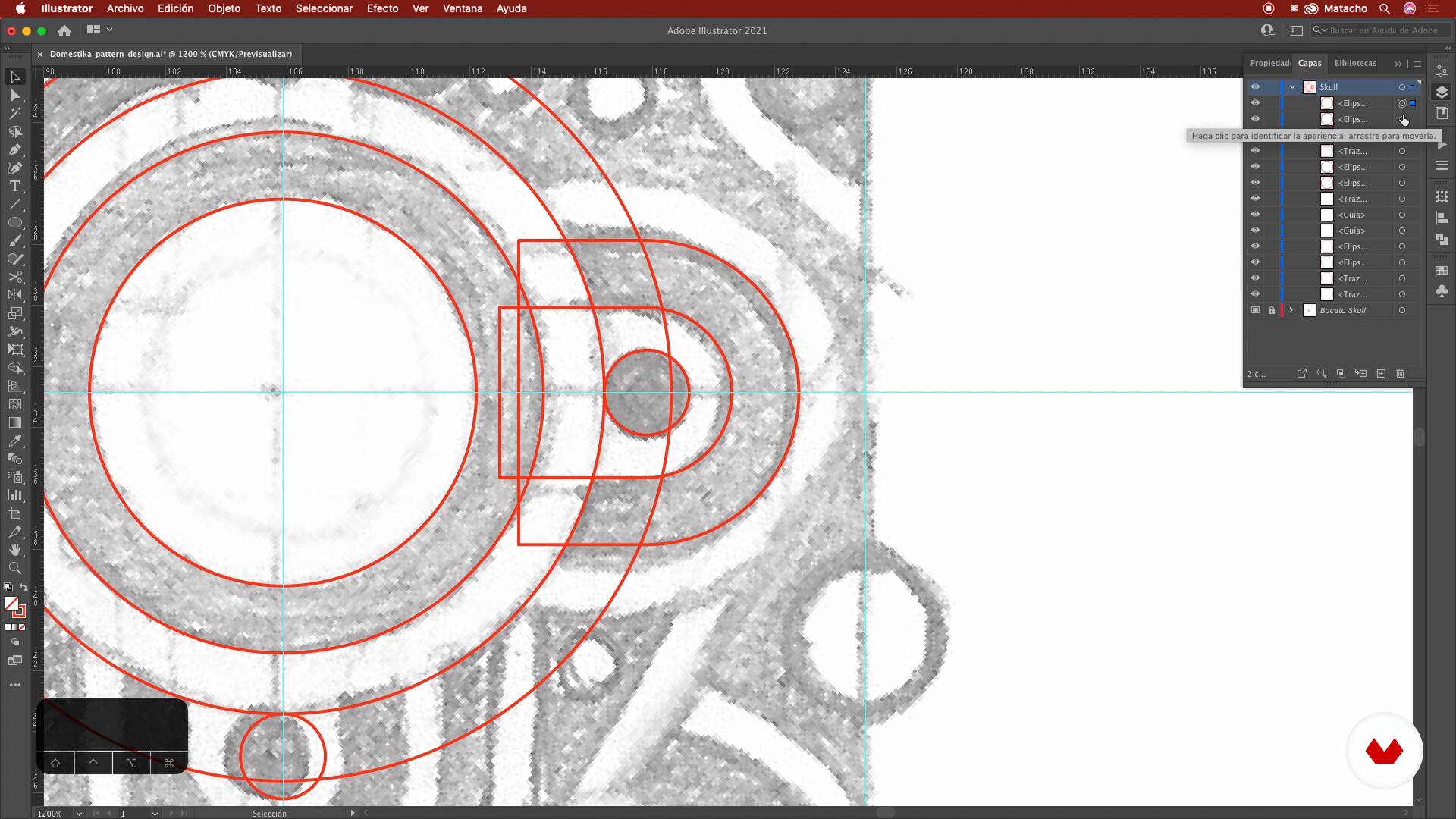
Task: Click the Locate Object magnifier in Capas panel
Action: (x=1321, y=373)
